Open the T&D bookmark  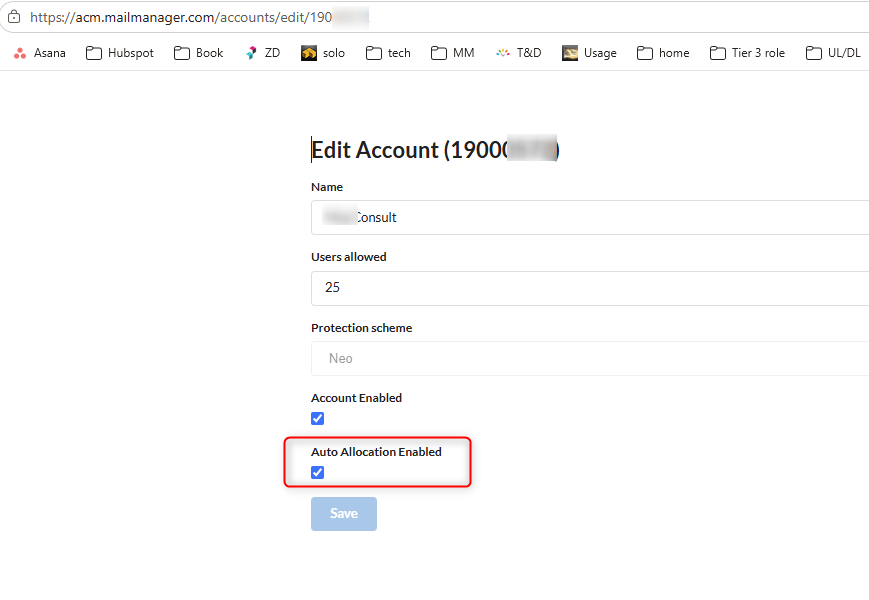pyautogui.click(x=518, y=53)
